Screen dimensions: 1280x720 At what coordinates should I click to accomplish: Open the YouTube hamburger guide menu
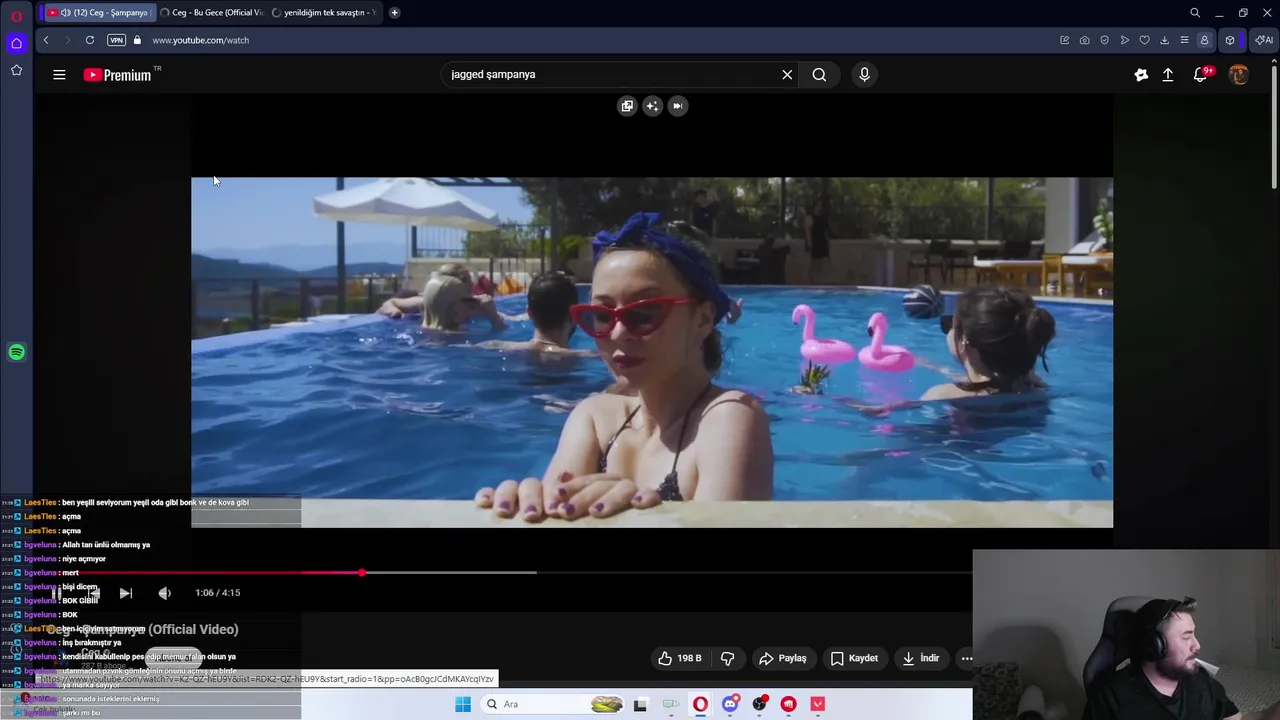(59, 74)
